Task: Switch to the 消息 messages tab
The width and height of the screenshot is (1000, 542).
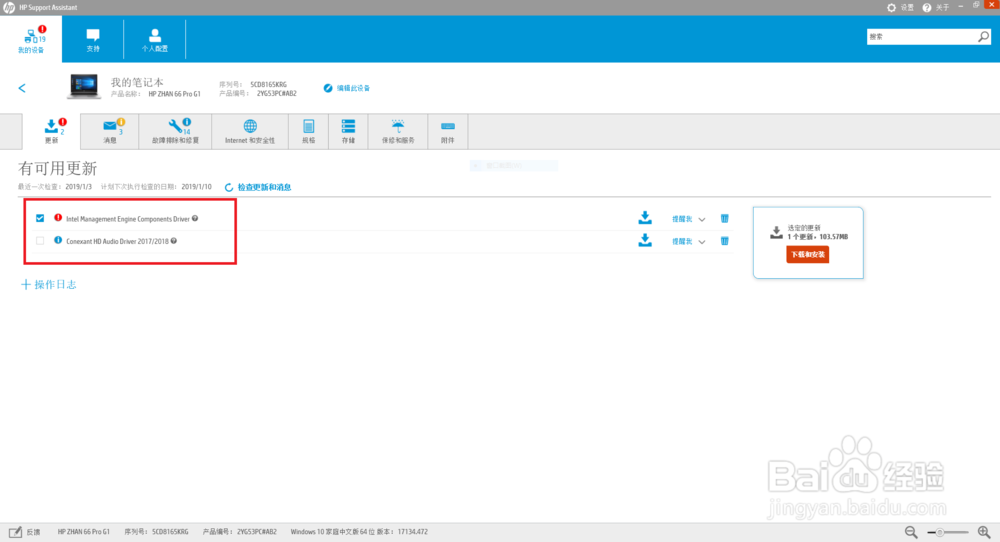Action: tap(110, 131)
